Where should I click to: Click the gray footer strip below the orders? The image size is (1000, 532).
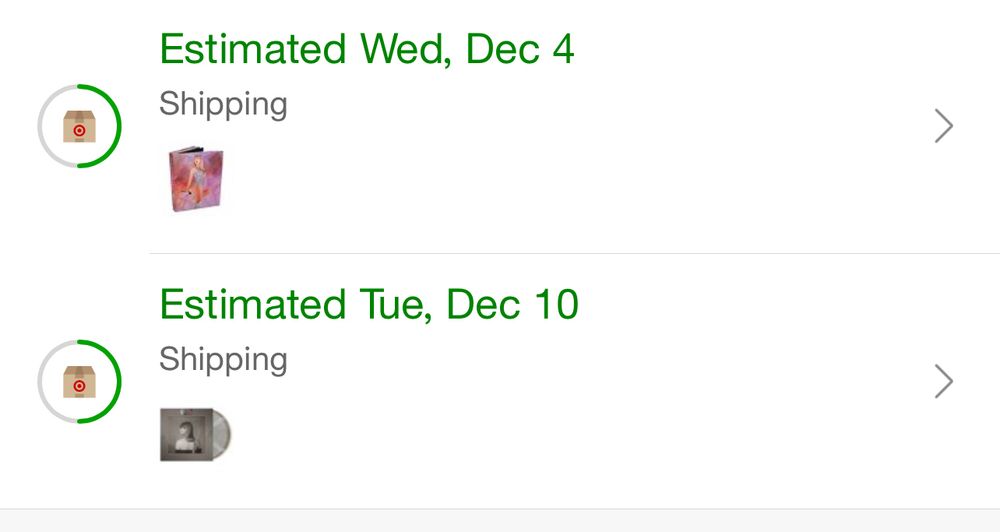tap(500, 521)
